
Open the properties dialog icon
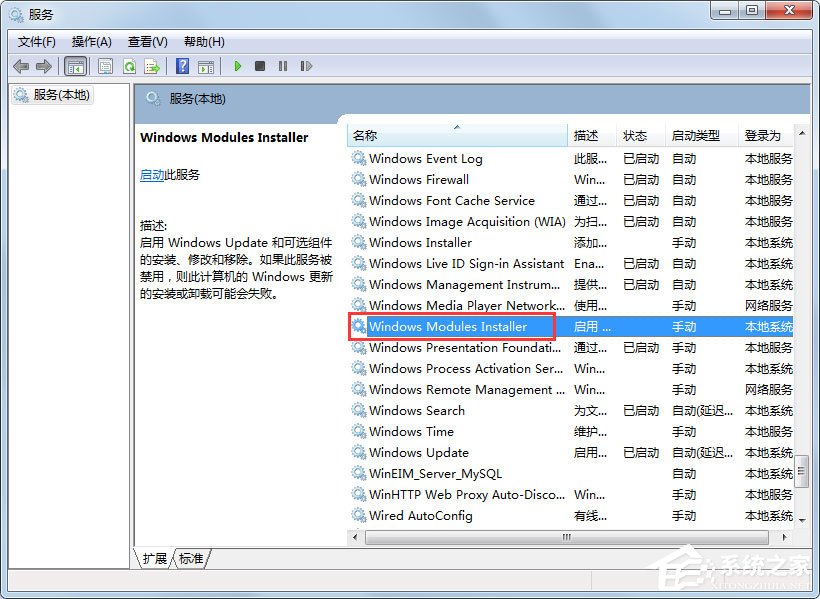click(105, 66)
